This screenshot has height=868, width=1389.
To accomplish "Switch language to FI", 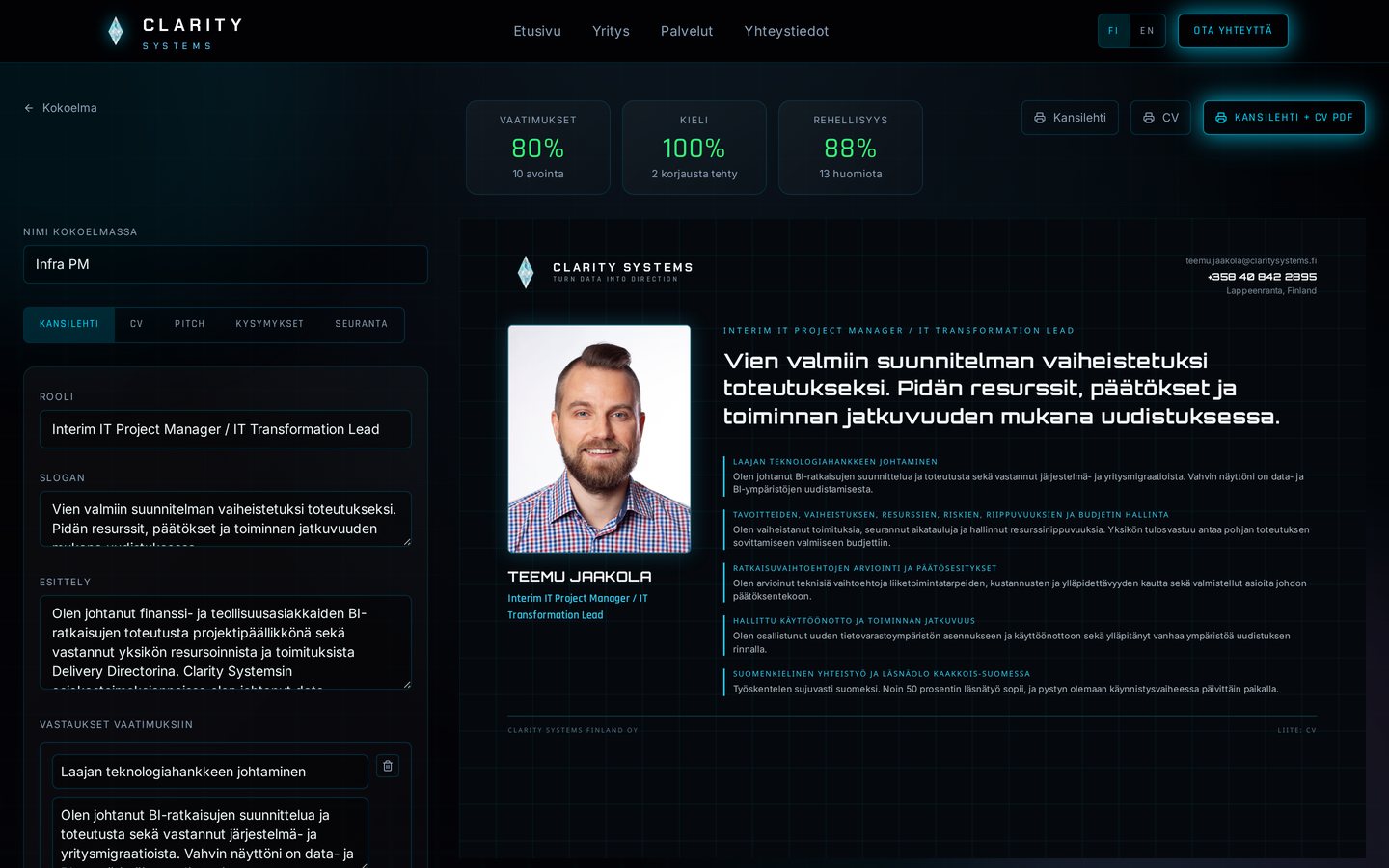I will (x=1113, y=31).
